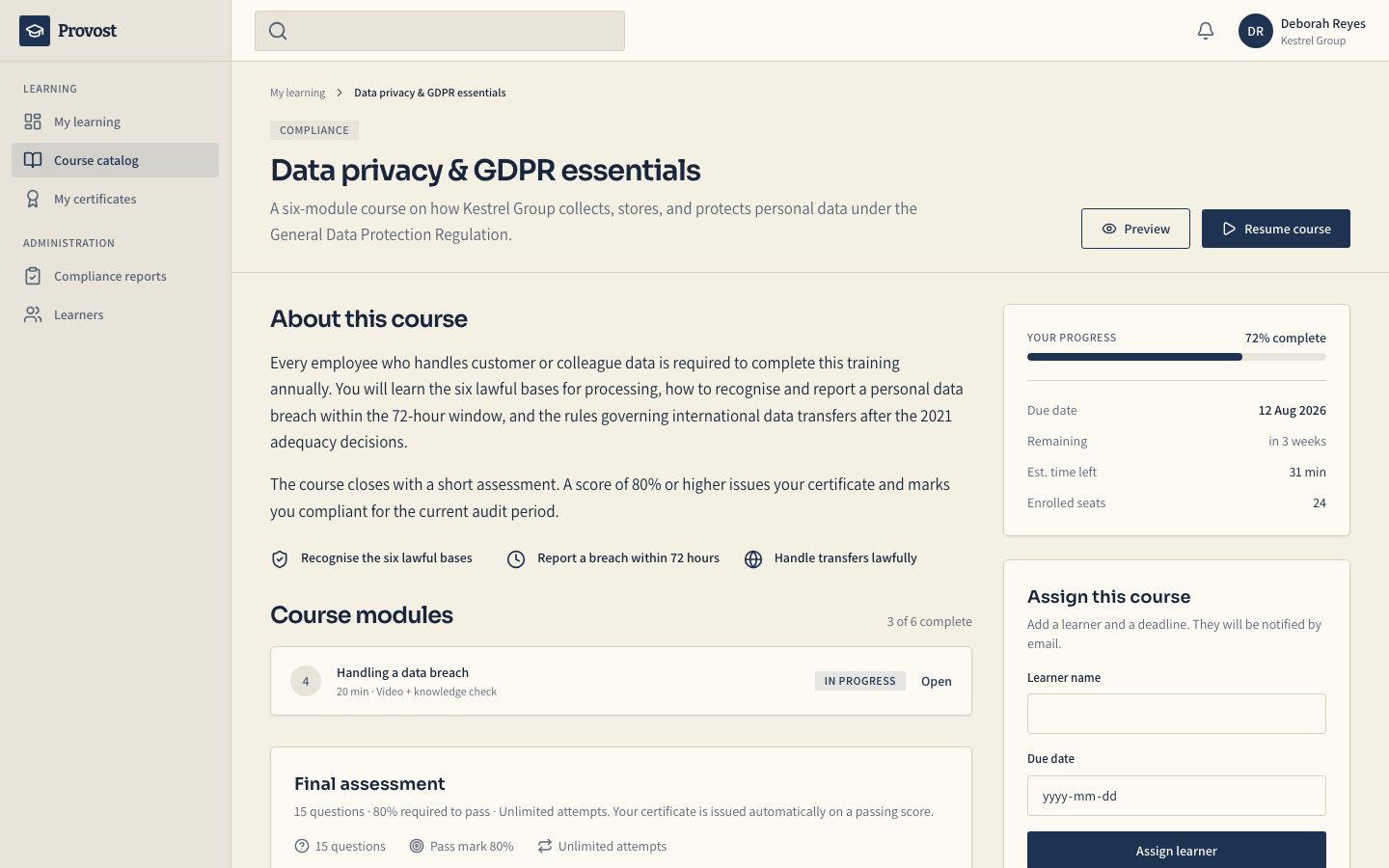Click the Assign this course heading

pos(1108,596)
